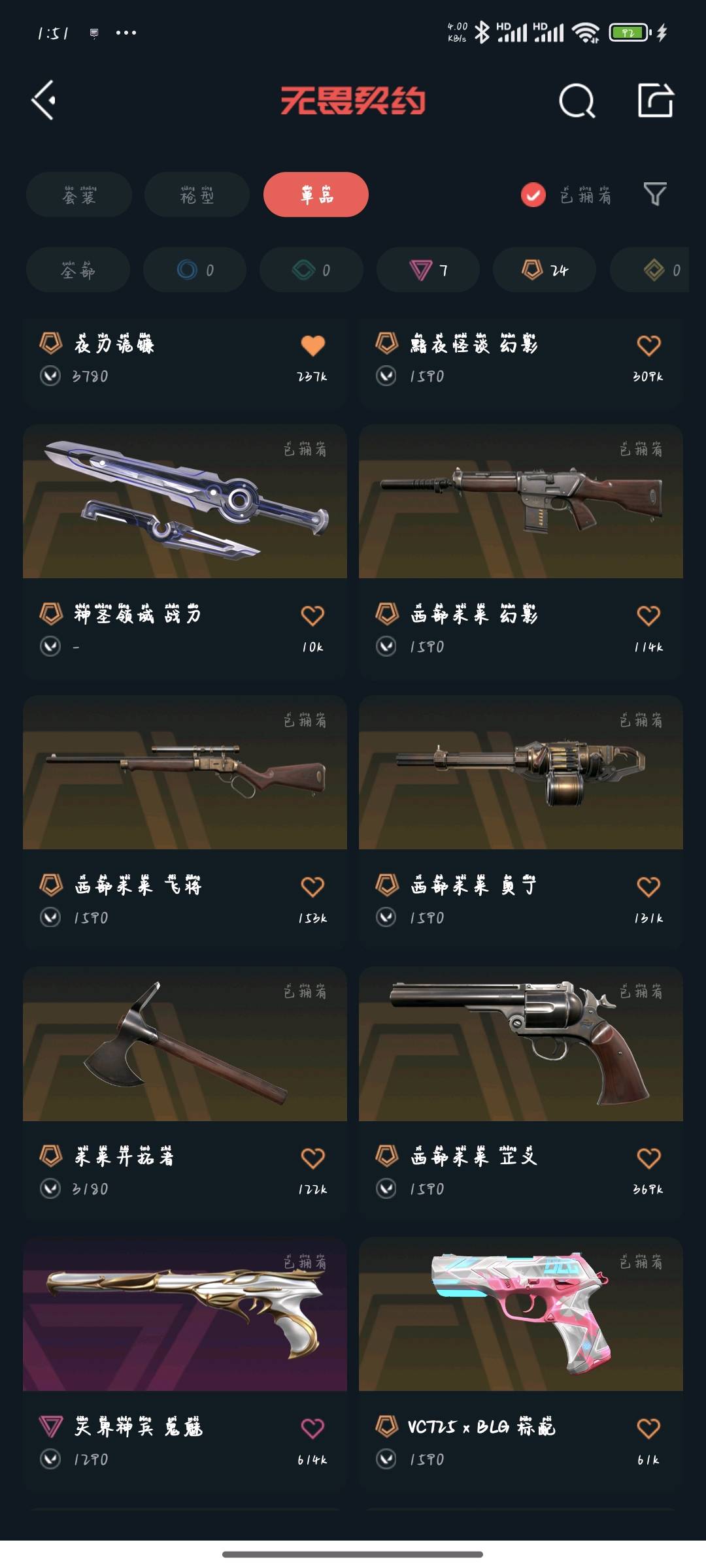Screen dimensions: 706x1568
Task: Open the 神圣领域 战刃 knife thumbnail
Action: pyautogui.click(x=185, y=501)
